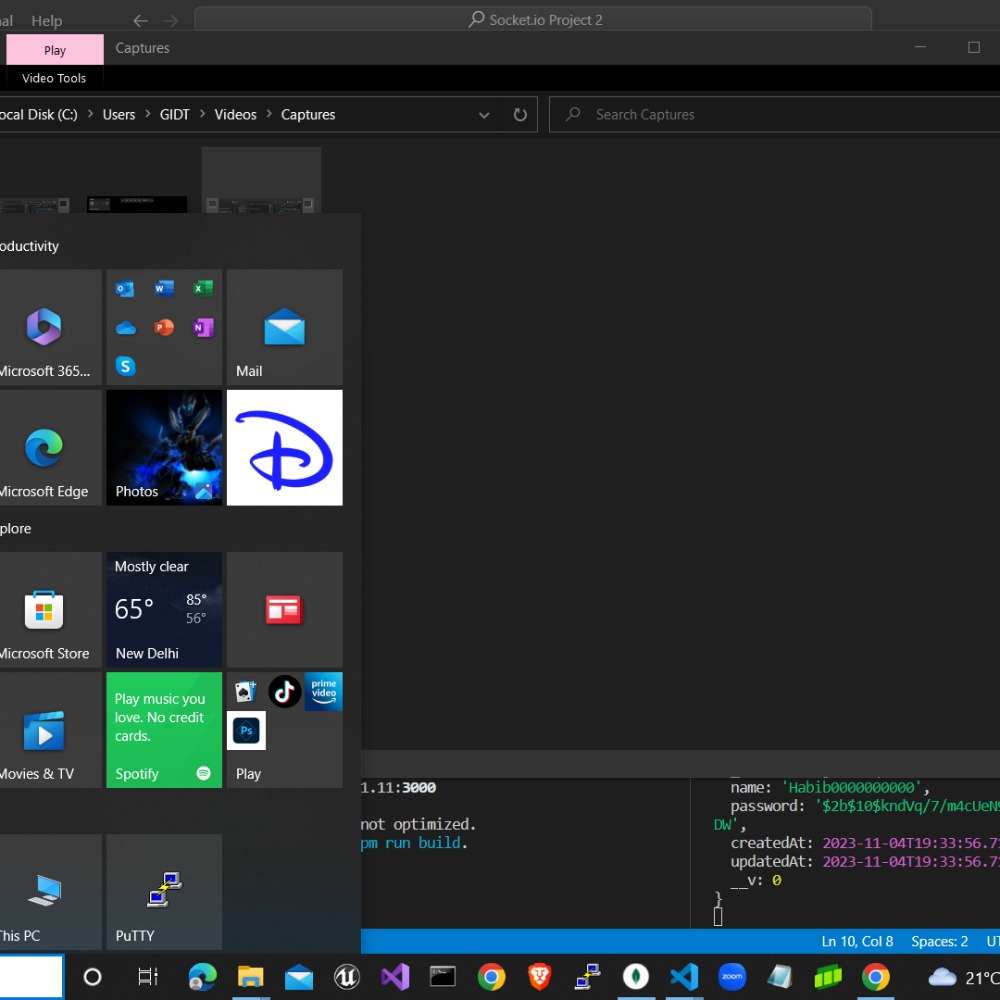This screenshot has width=1000, height=1000.
Task: Launch the Disney+ tile
Action: pos(284,448)
